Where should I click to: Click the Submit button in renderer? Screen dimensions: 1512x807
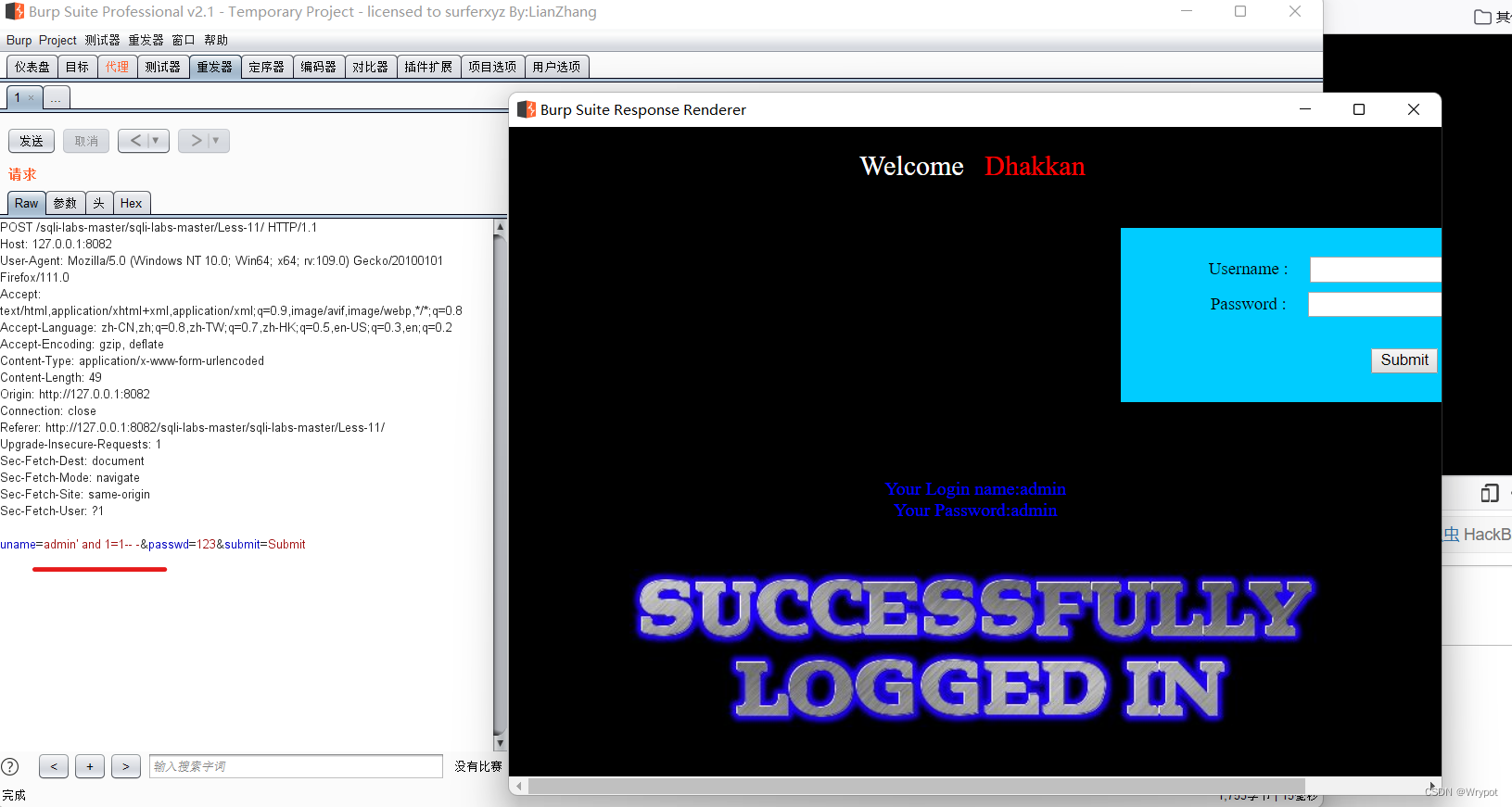pyautogui.click(x=1404, y=360)
